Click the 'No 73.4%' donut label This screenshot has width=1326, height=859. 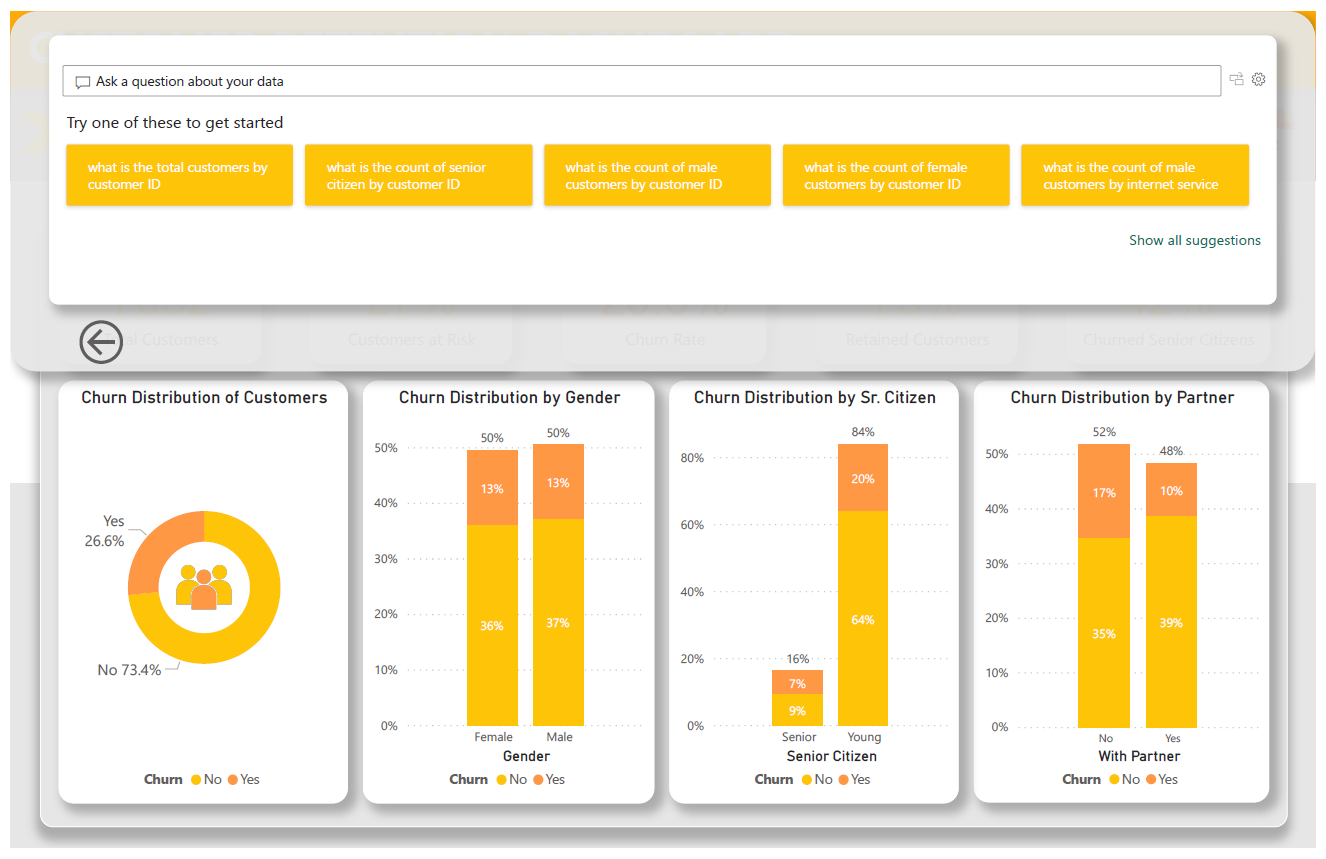[129, 670]
